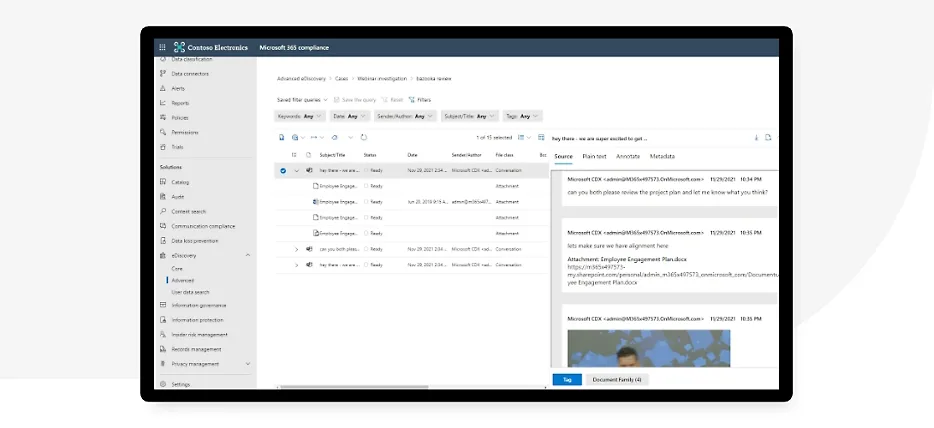Open the app launcher waffle icon
The image size is (934, 428).
pyautogui.click(x=162, y=47)
